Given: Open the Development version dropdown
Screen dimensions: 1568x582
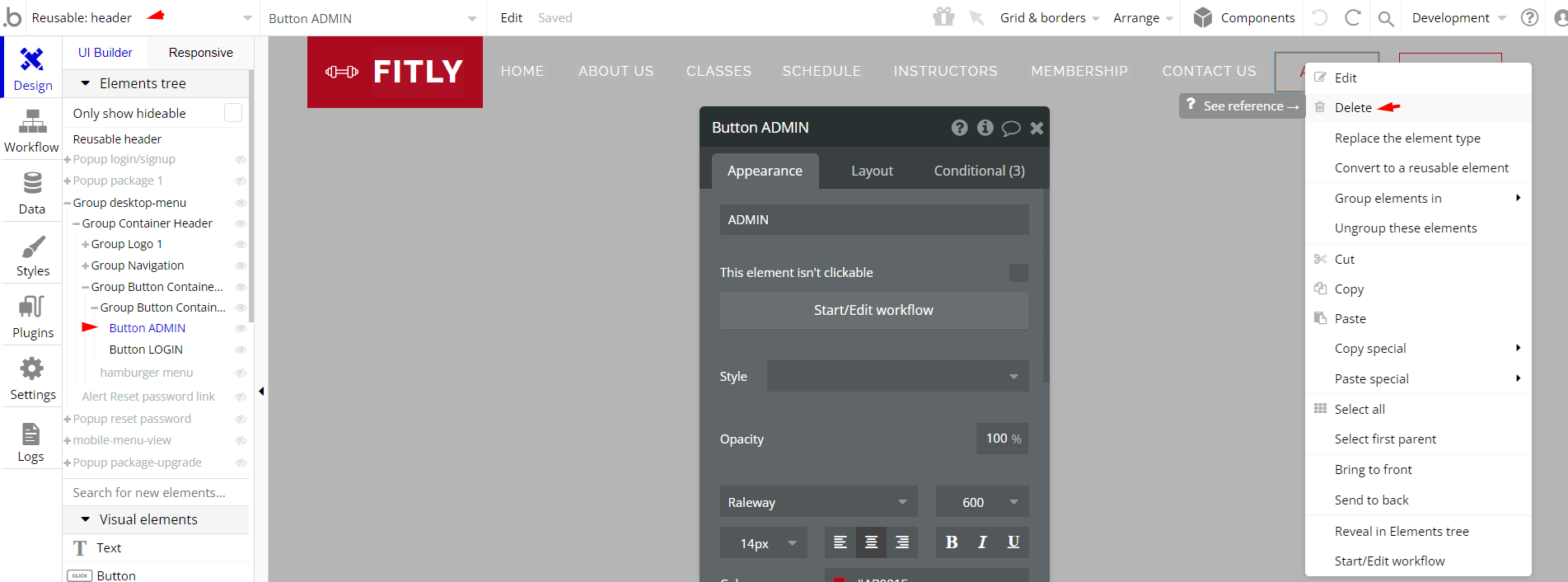Looking at the screenshot, I should click(1458, 17).
